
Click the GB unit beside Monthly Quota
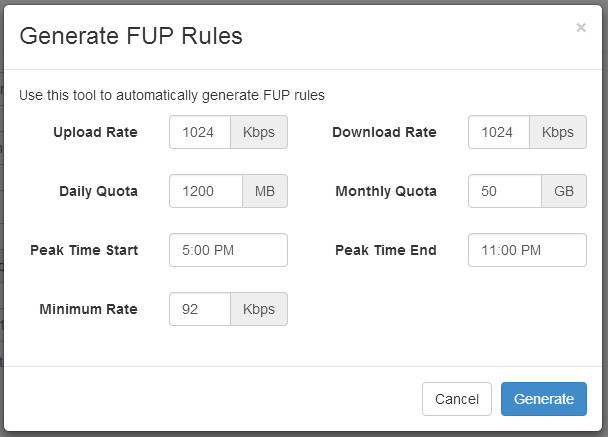564,191
